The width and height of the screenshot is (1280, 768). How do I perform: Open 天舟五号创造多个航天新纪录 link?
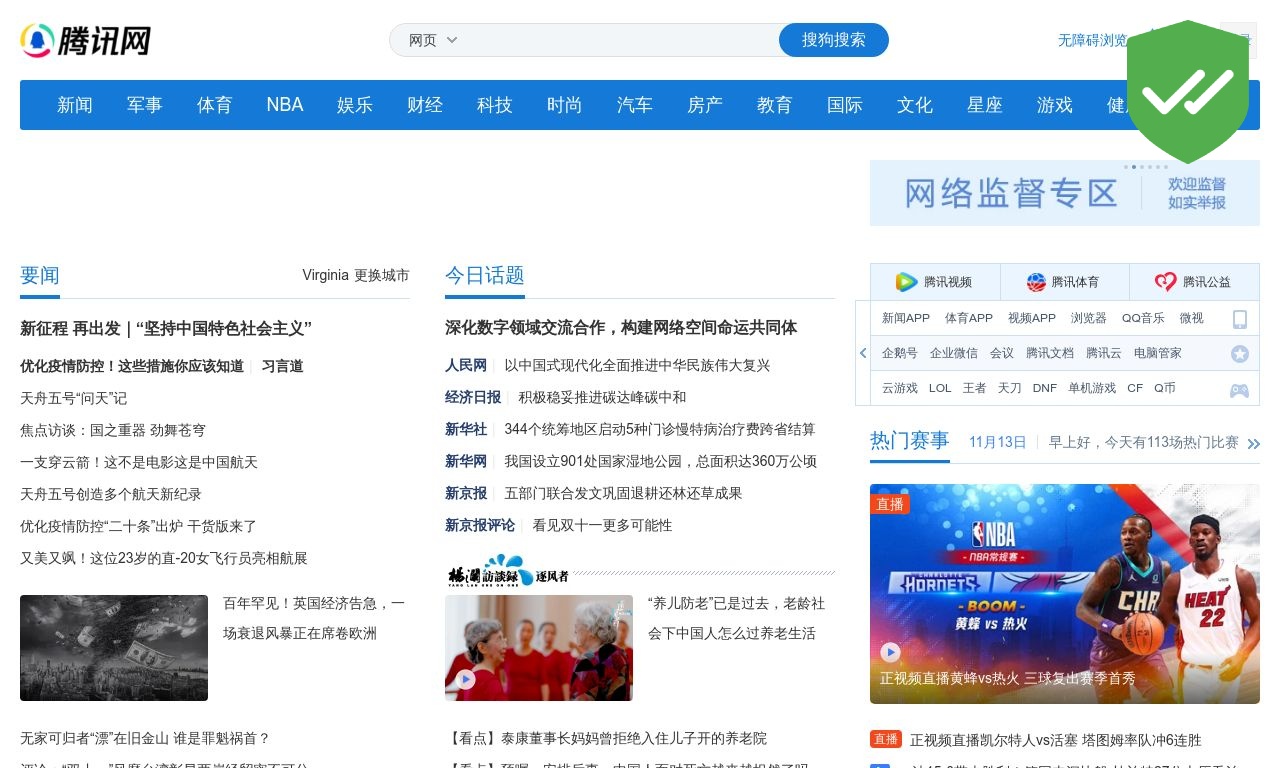click(111, 494)
